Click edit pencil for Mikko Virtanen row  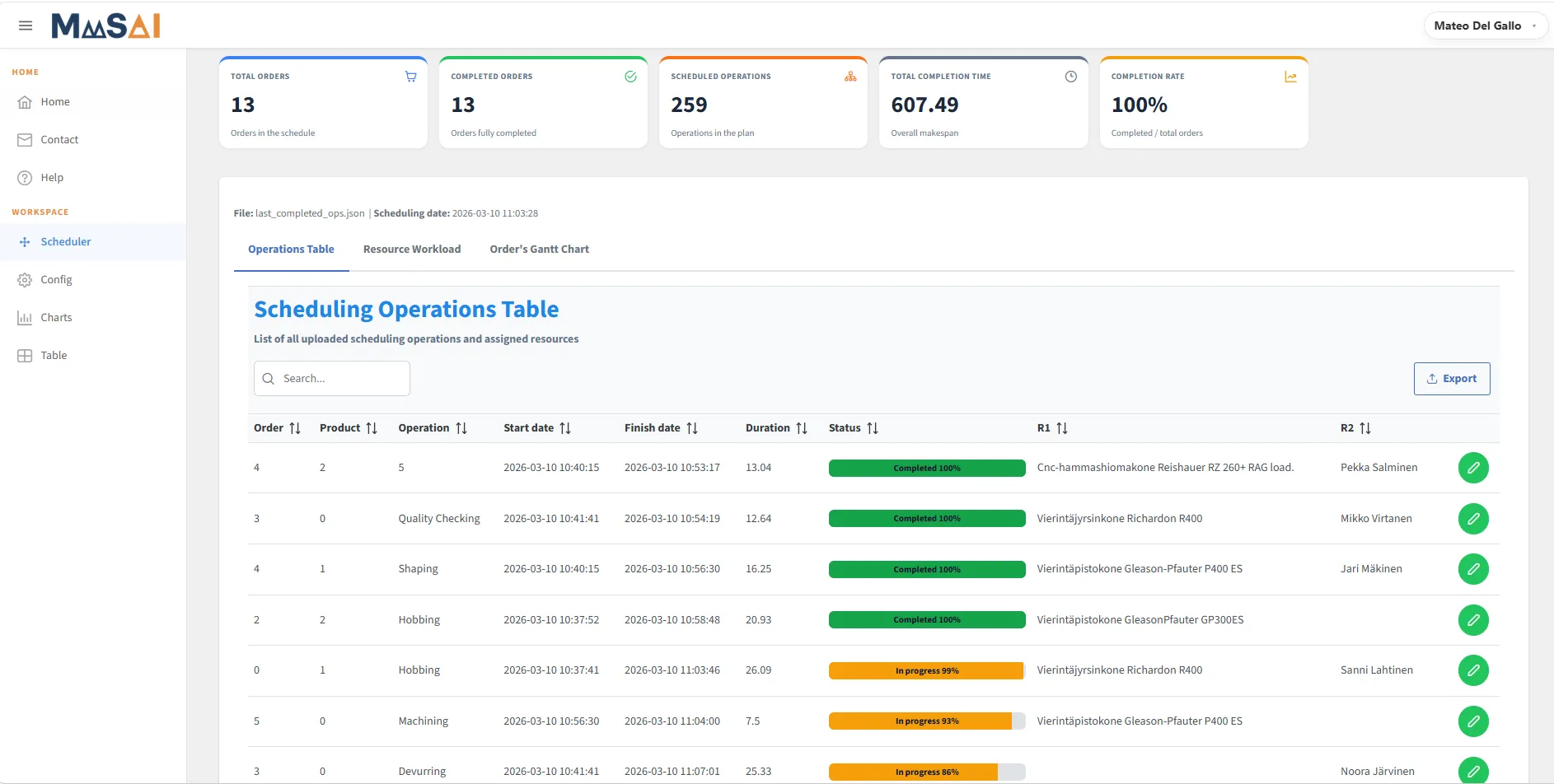pyautogui.click(x=1473, y=519)
